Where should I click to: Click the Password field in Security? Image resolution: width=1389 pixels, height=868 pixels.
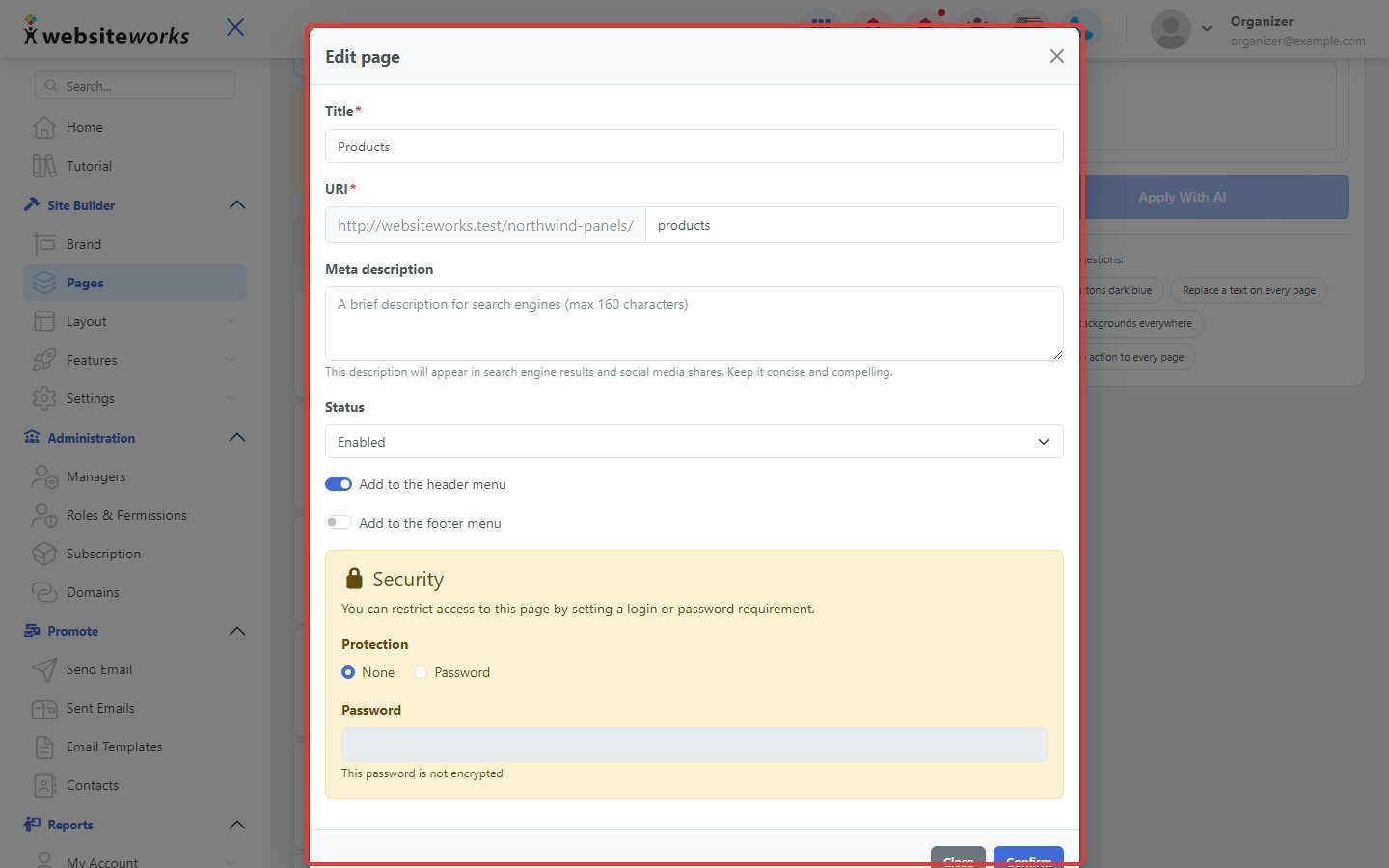(694, 745)
